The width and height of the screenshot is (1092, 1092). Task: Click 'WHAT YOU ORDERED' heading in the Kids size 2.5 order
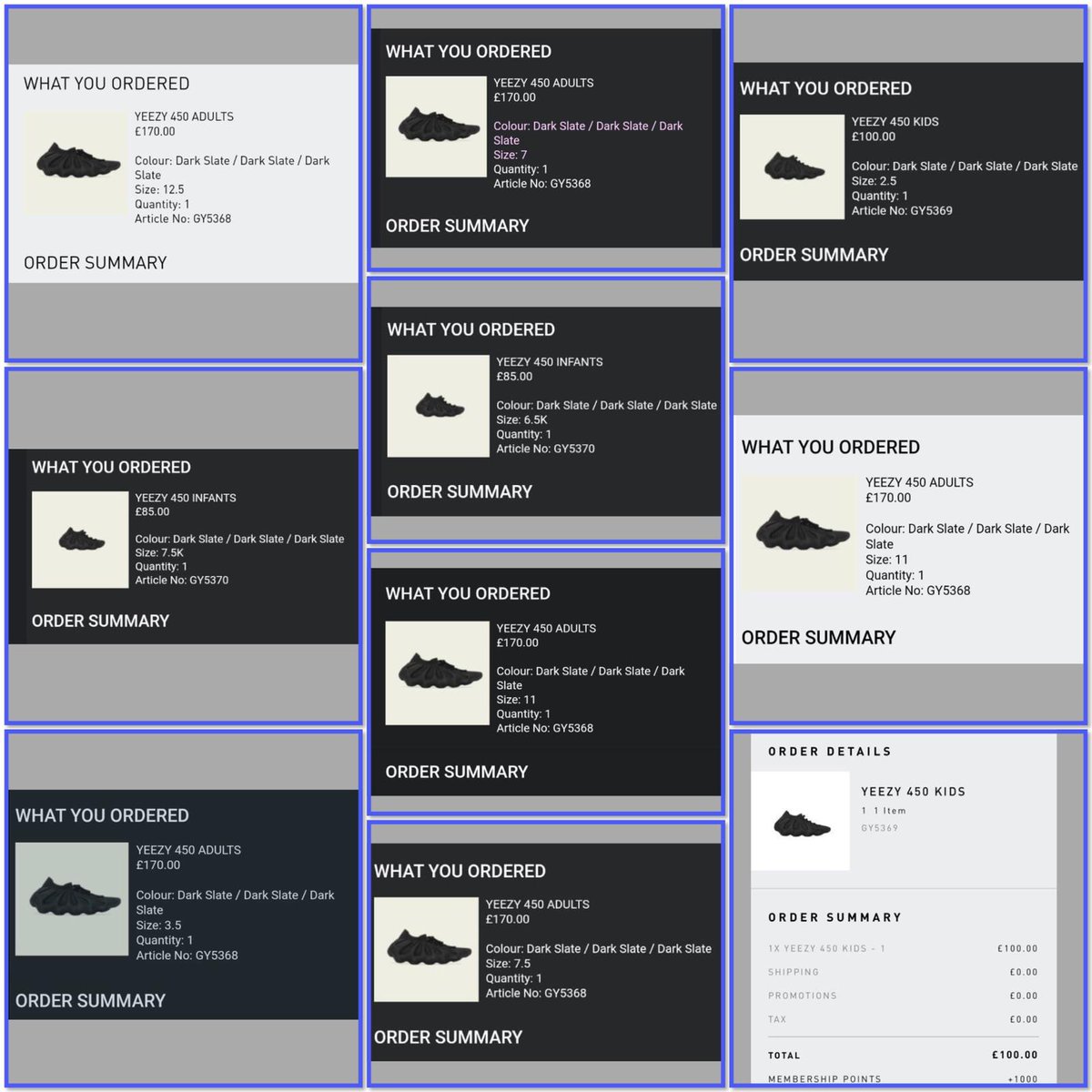tap(825, 88)
